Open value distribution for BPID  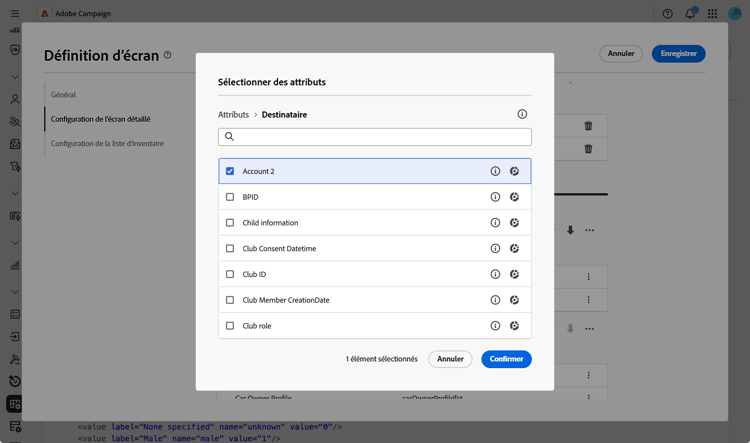pos(514,197)
